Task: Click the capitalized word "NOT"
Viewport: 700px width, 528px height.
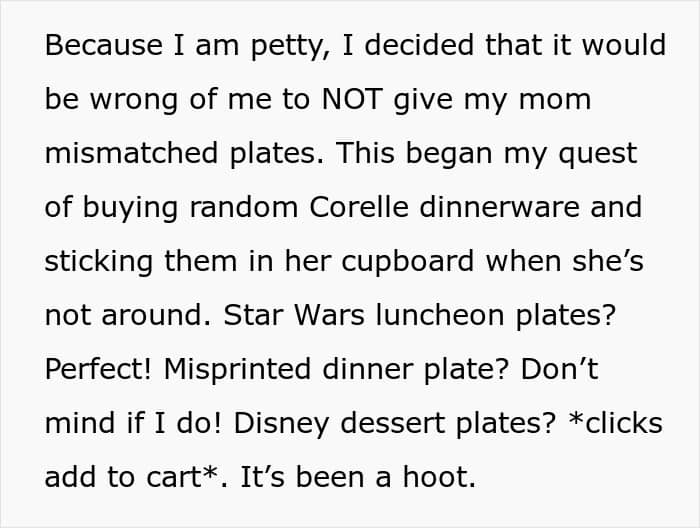Action: click(x=352, y=99)
